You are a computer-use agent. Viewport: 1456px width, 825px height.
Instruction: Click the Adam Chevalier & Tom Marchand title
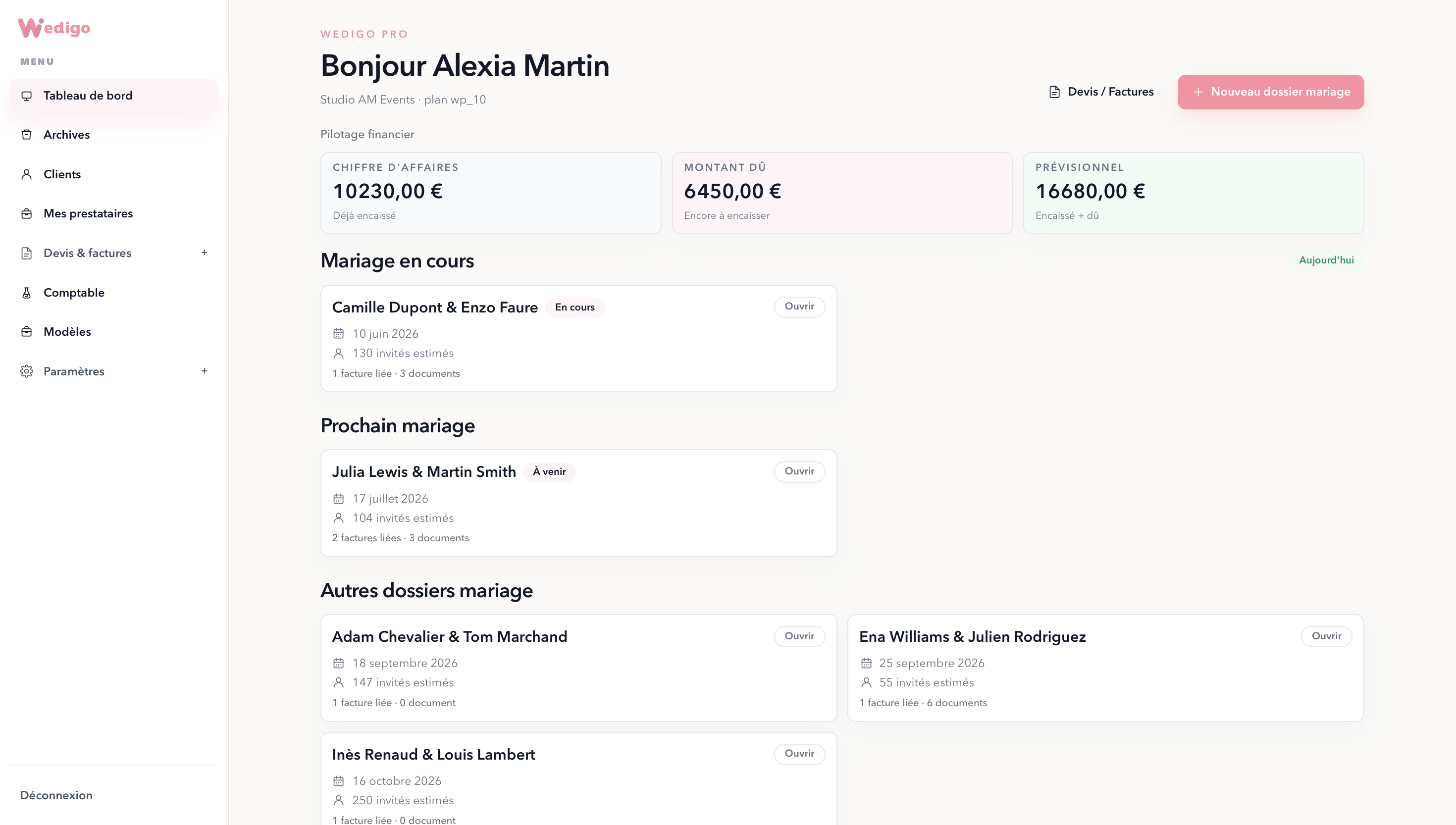449,637
